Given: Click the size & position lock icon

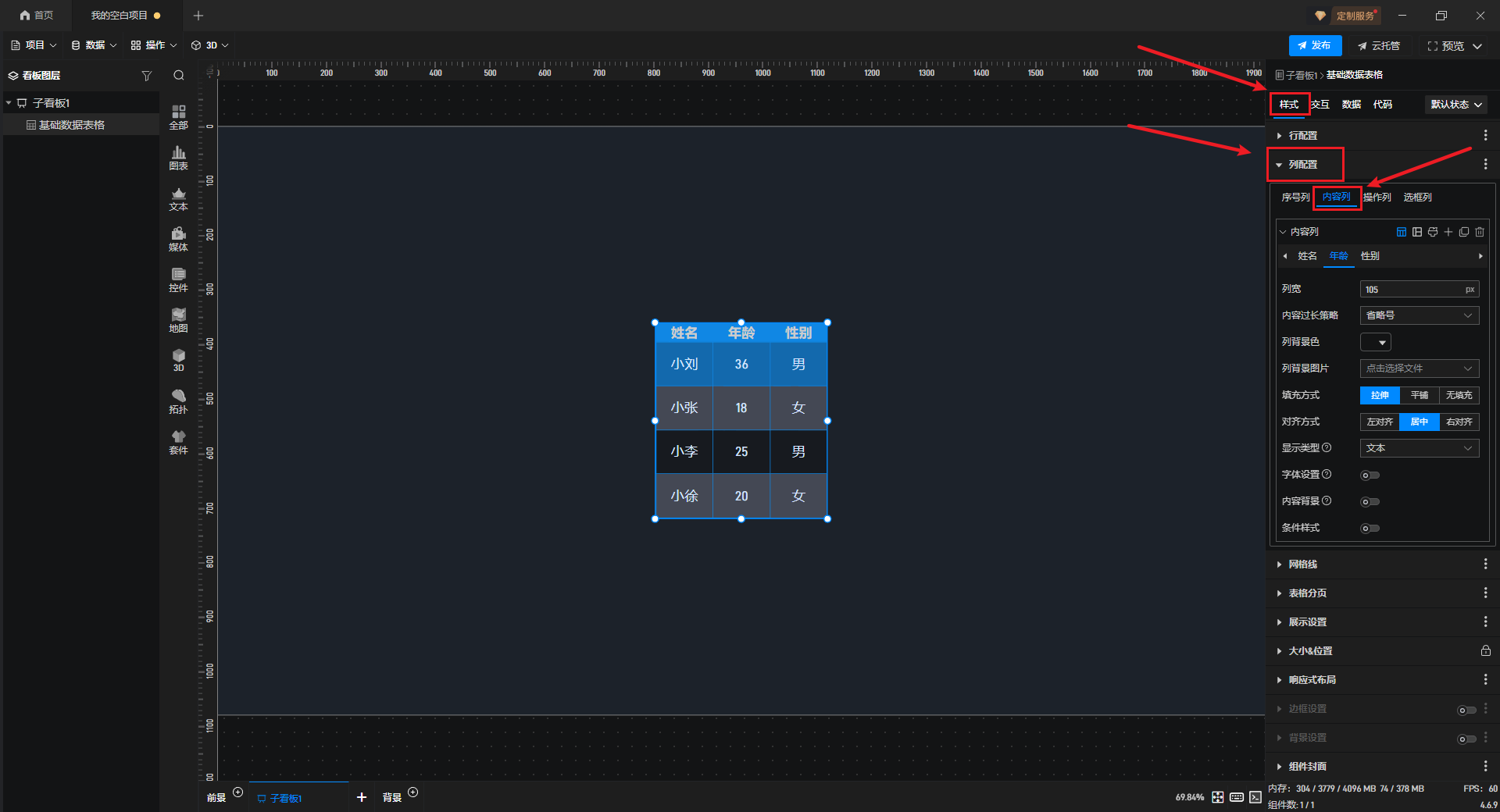Looking at the screenshot, I should tap(1485, 651).
